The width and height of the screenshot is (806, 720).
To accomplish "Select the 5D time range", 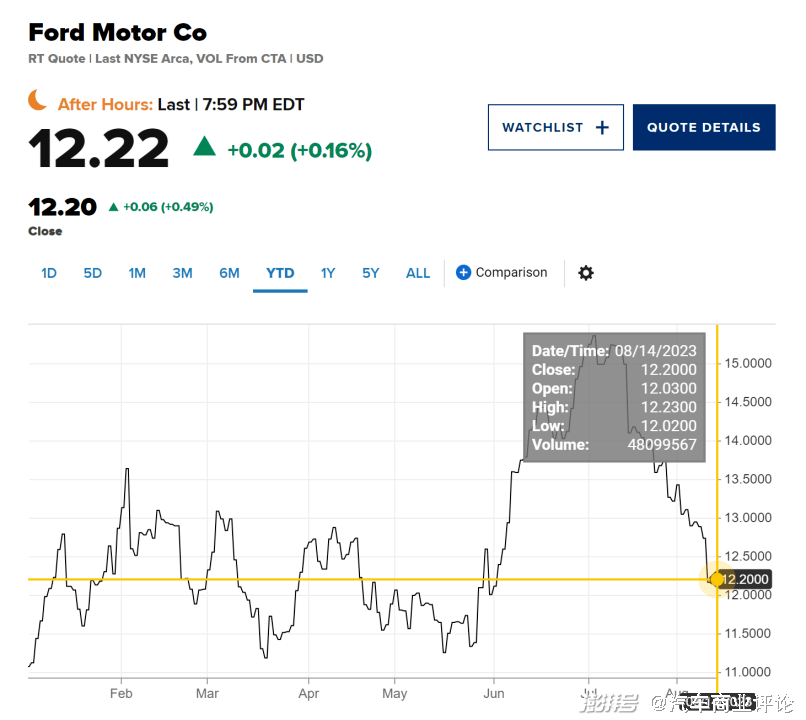I will tap(93, 273).
